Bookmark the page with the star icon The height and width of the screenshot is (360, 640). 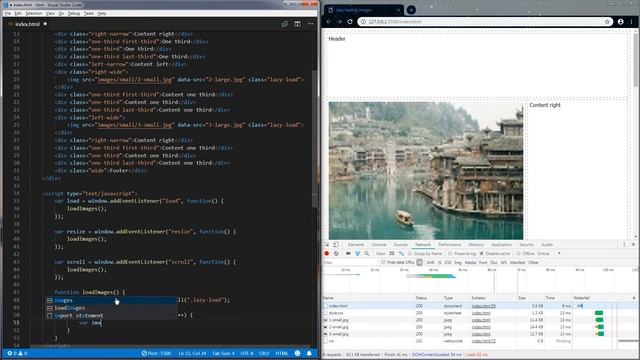click(x=607, y=22)
